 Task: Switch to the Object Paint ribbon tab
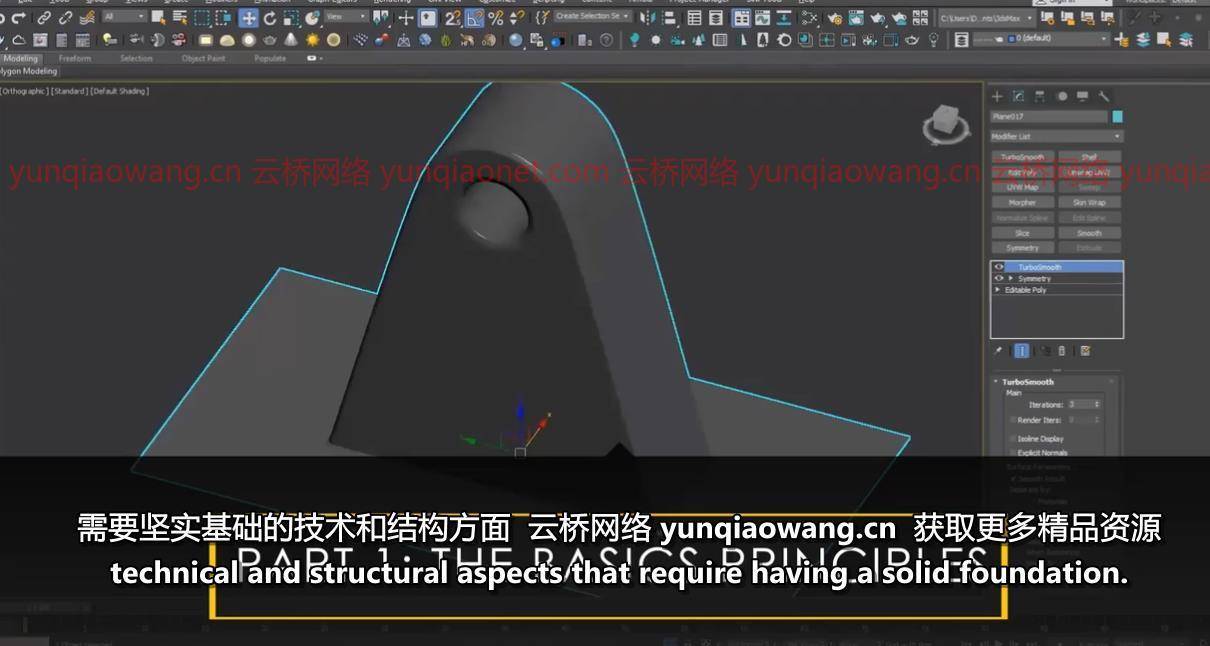click(x=203, y=59)
